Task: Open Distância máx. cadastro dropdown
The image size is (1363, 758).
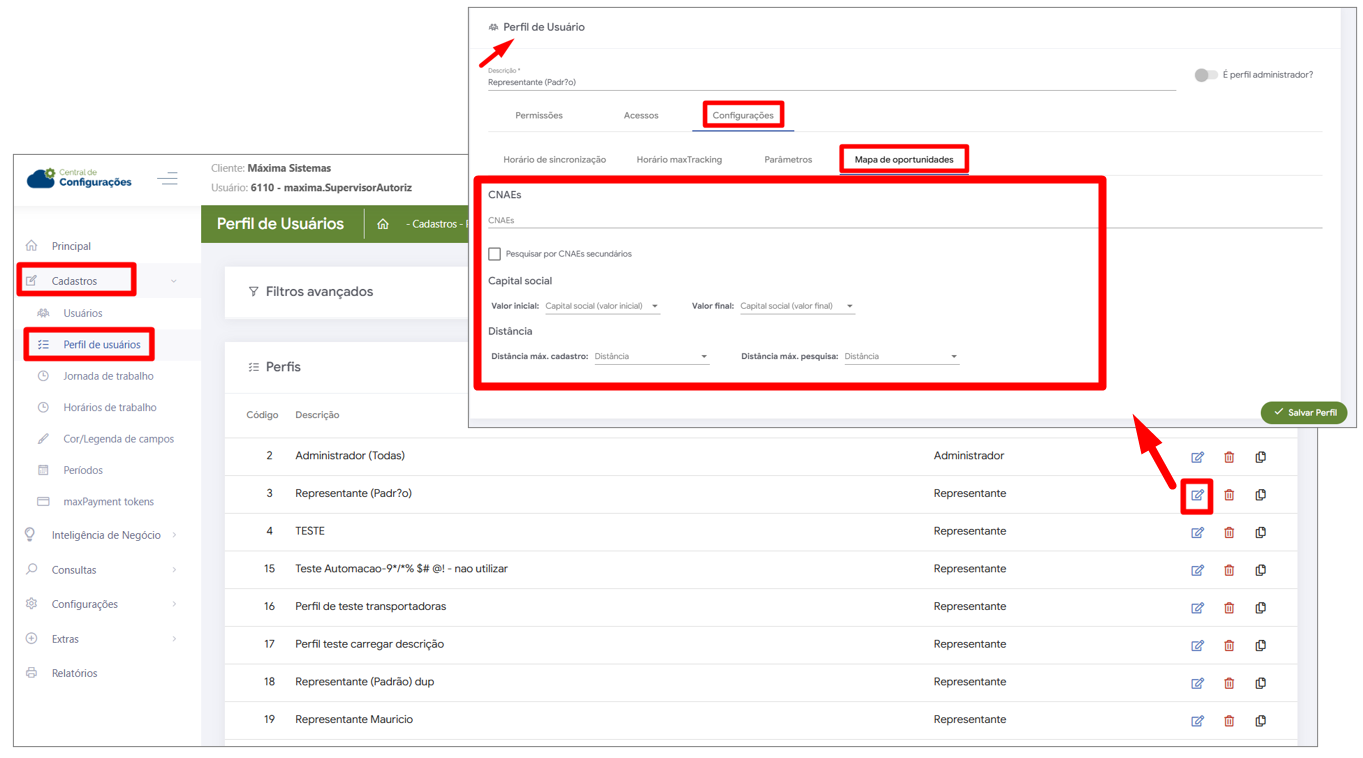Action: tap(651, 356)
